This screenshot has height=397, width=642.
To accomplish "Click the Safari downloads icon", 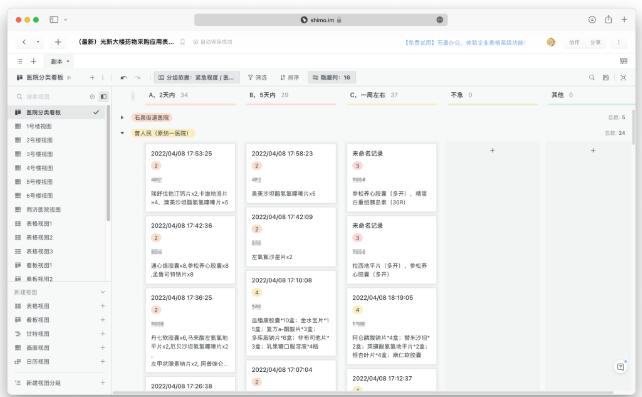I will (592, 19).
